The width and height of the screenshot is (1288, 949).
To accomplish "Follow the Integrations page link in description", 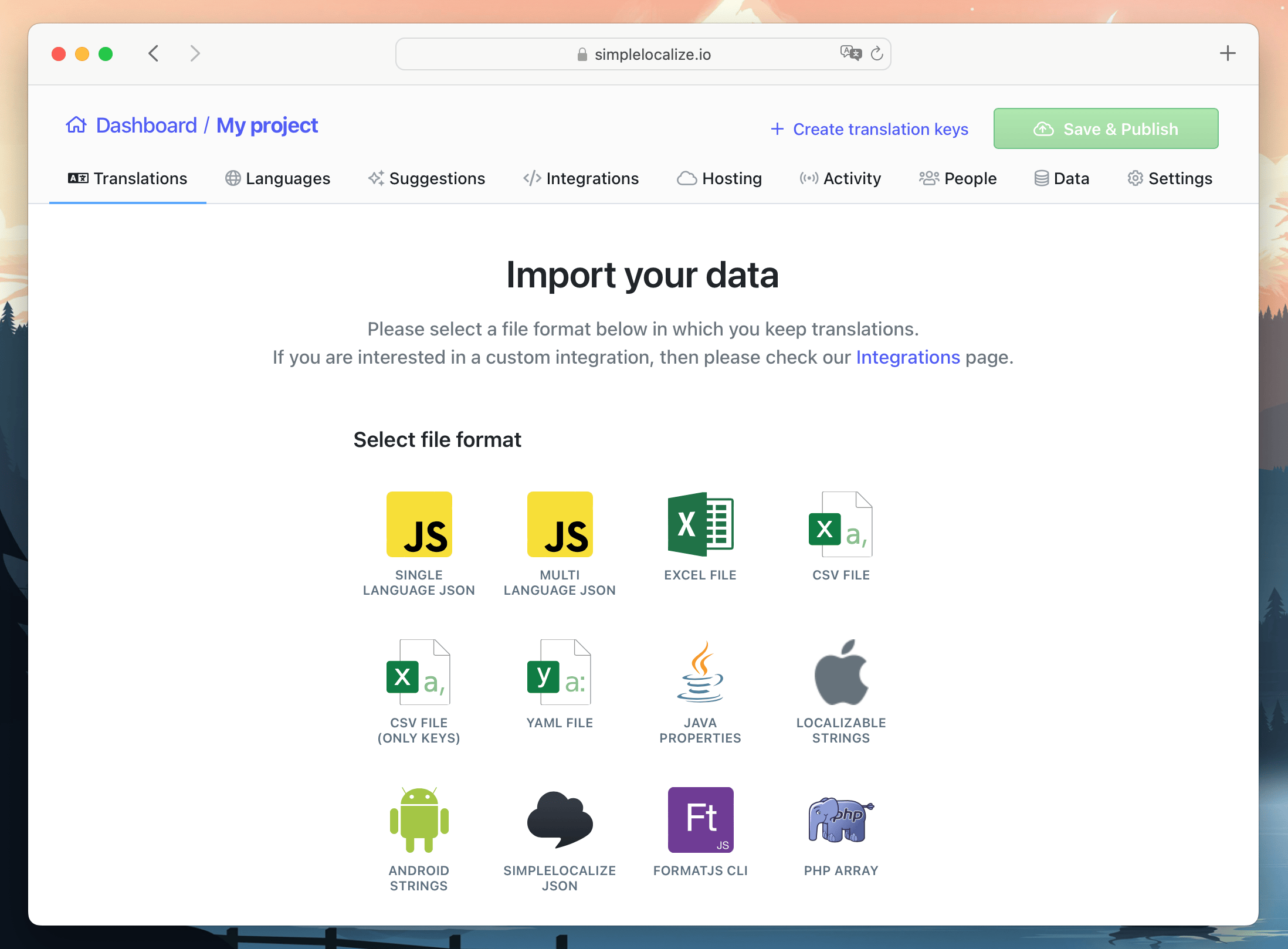I will click(x=908, y=357).
